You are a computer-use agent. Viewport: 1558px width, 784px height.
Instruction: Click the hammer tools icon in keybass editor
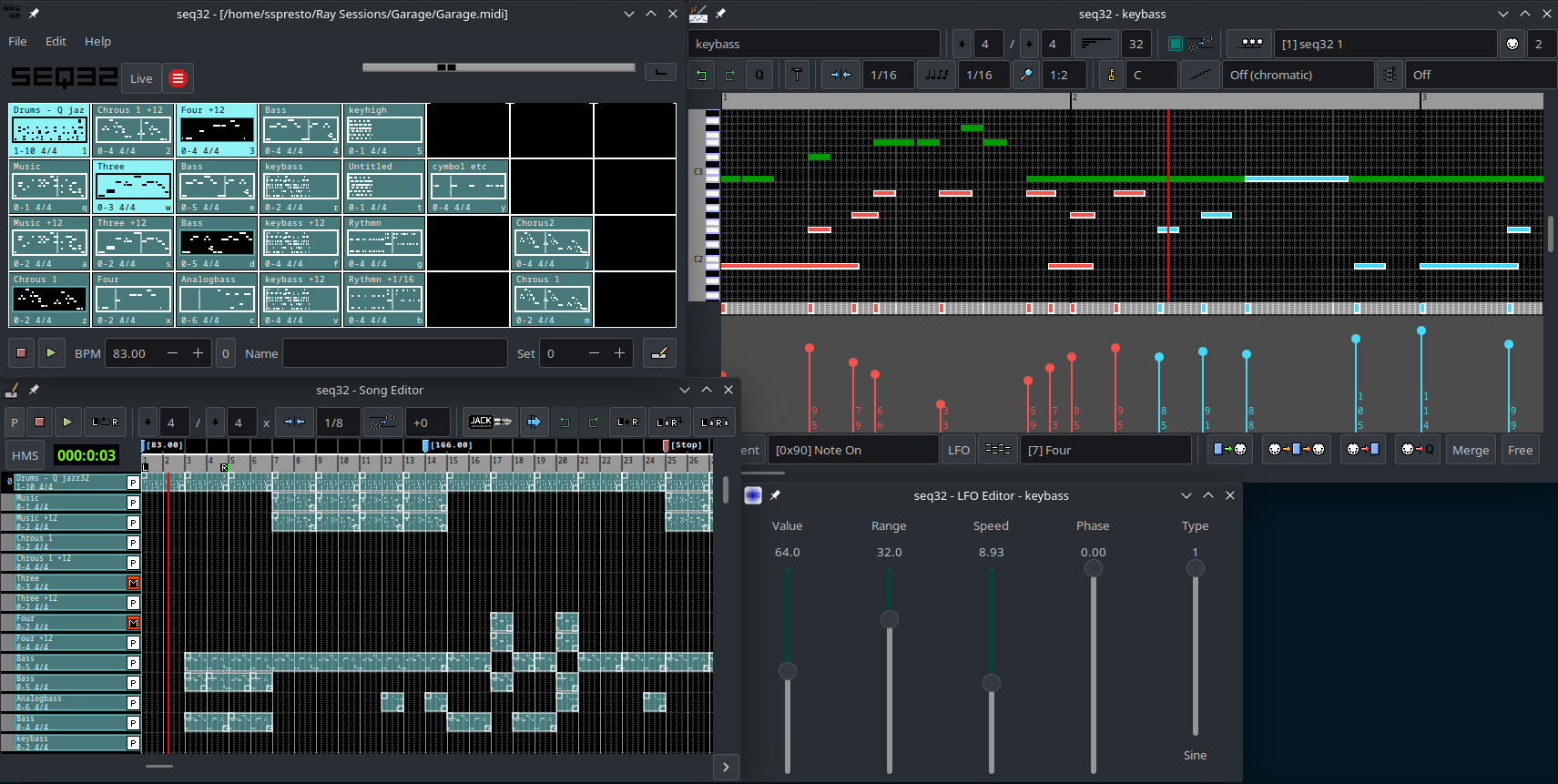798,76
